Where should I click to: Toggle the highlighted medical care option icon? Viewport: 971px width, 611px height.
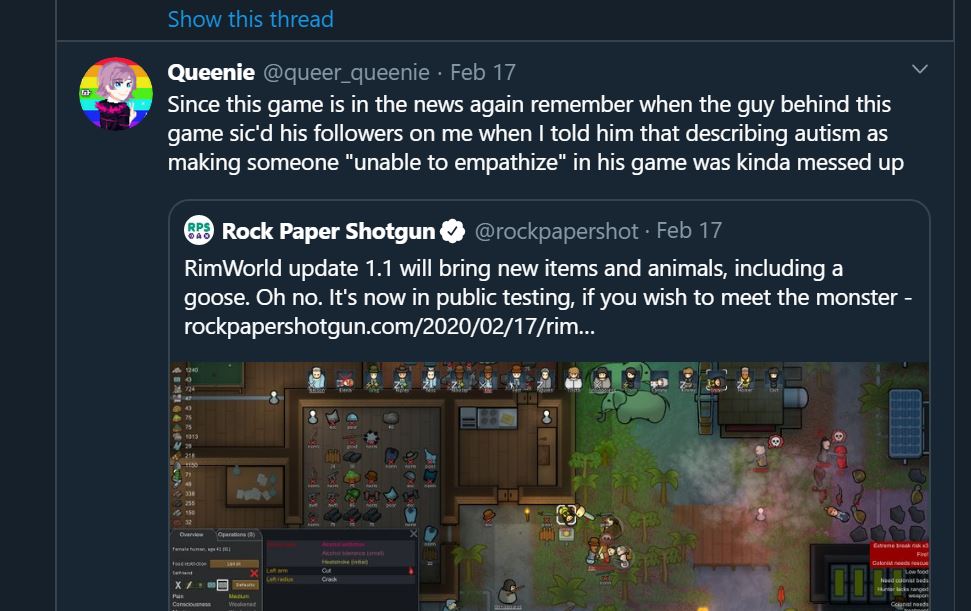click(223, 585)
